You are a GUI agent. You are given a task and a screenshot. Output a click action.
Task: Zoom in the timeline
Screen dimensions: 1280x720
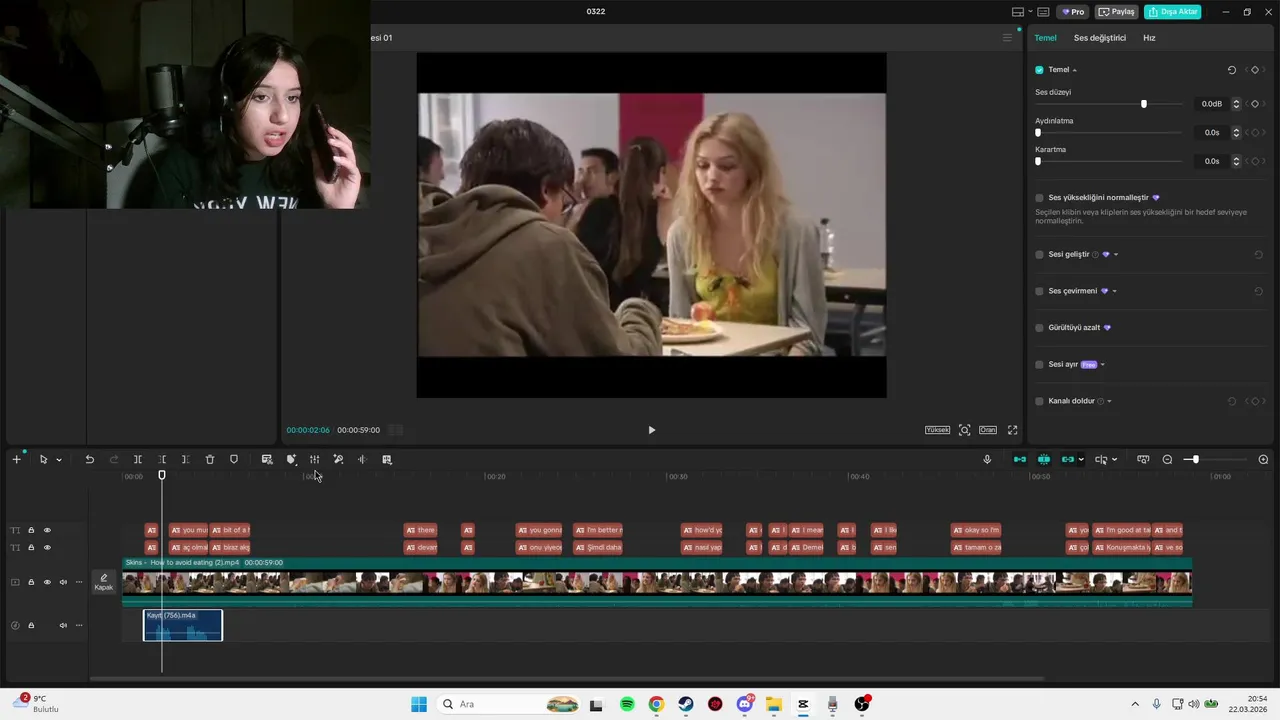pyautogui.click(x=1263, y=459)
